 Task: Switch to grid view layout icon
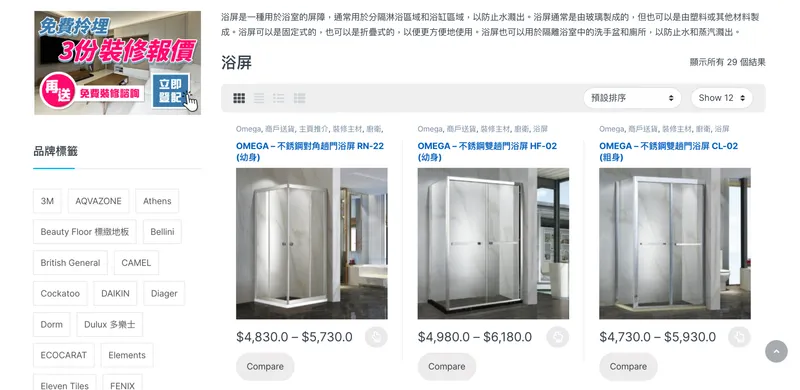[x=239, y=98]
